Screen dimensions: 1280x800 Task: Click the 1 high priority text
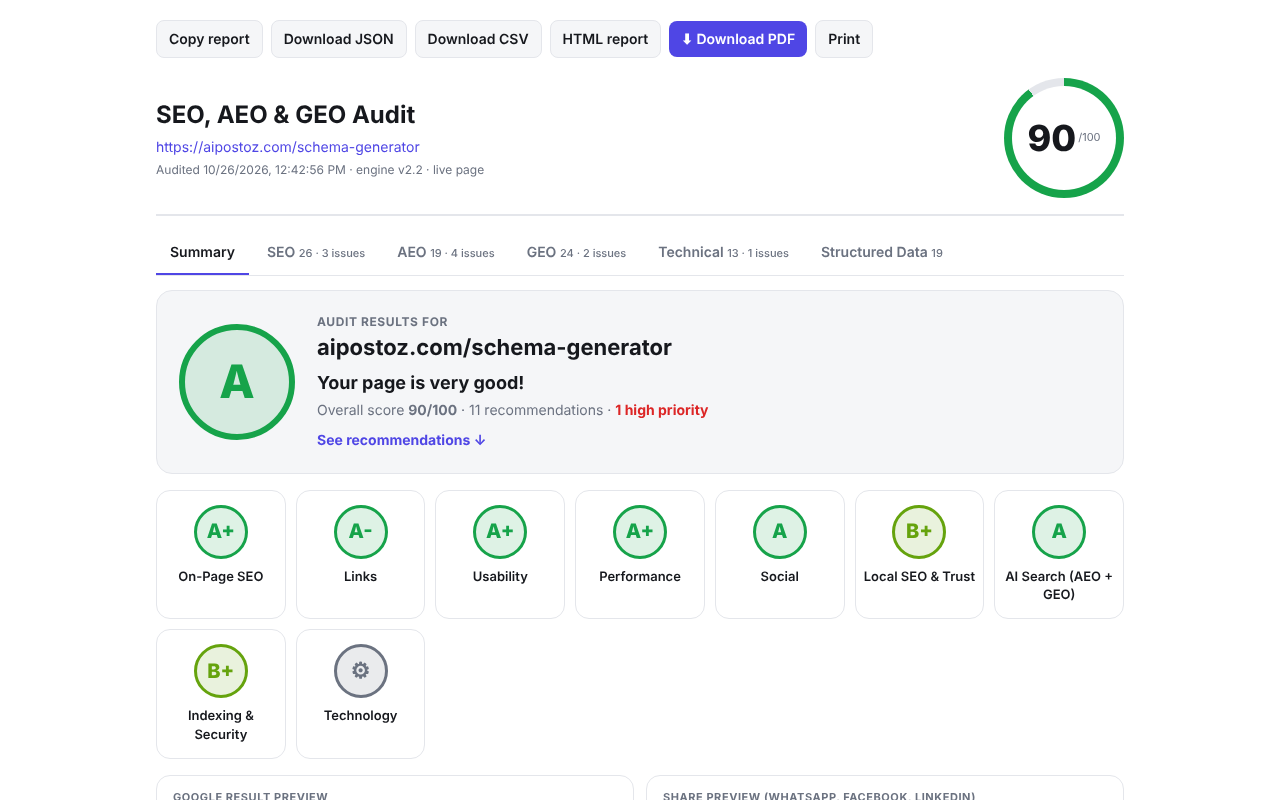click(661, 410)
